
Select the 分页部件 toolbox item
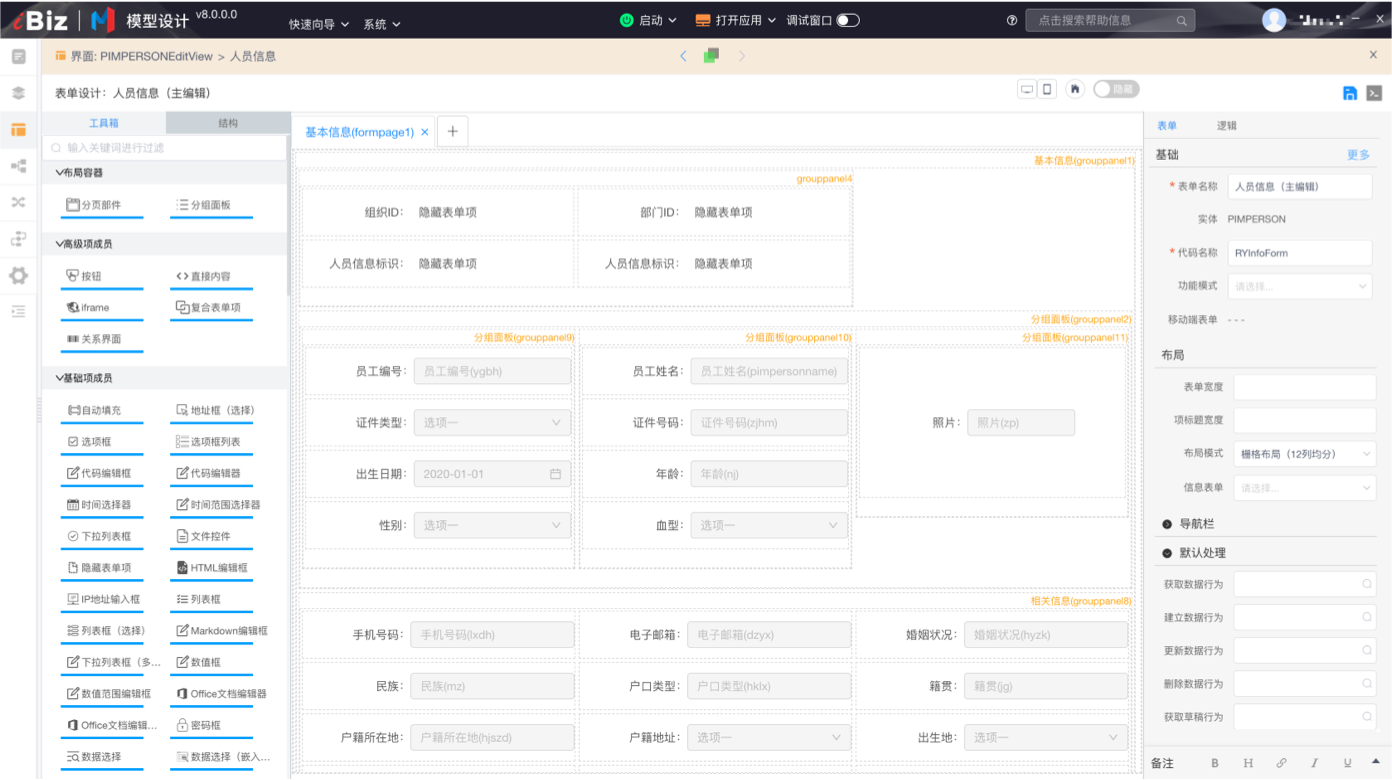pyautogui.click(x=101, y=205)
